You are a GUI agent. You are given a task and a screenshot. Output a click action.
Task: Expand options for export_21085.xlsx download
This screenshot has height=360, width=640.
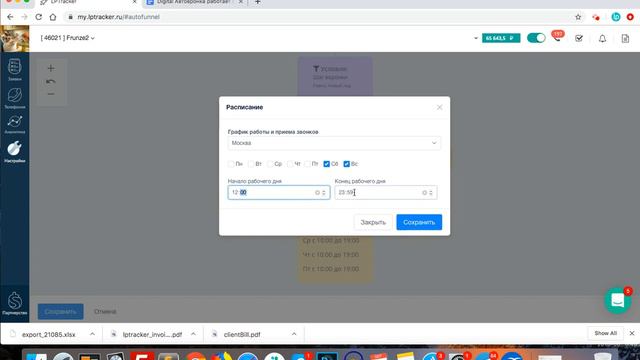tap(92, 334)
